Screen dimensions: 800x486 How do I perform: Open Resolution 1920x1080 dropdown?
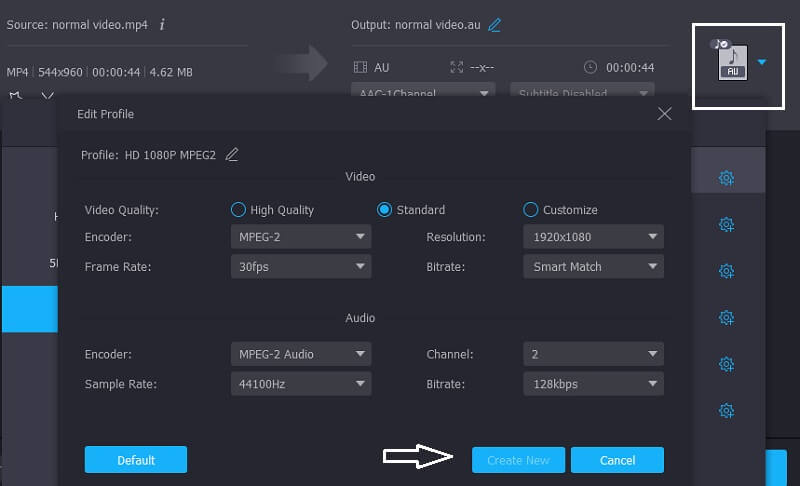(x=593, y=237)
